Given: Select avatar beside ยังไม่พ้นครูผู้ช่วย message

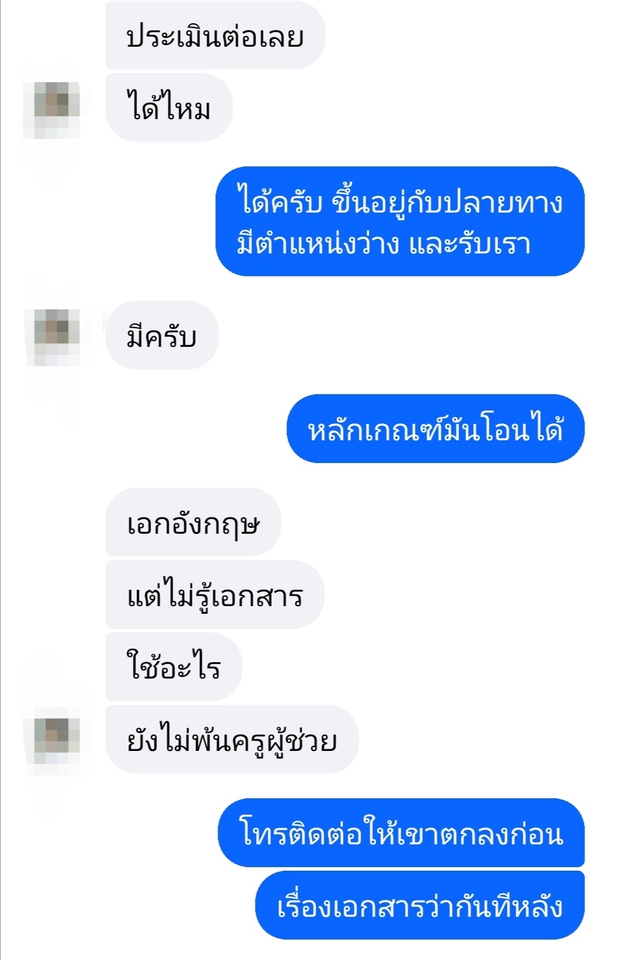Looking at the screenshot, I should coord(56,741).
